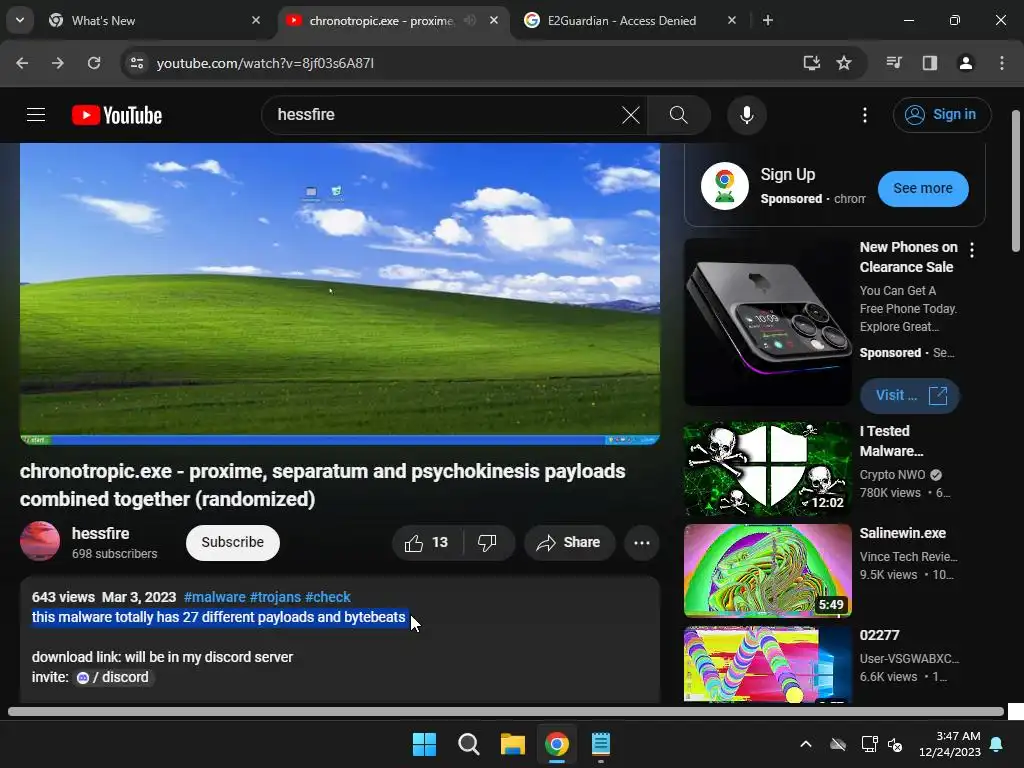Open the hessfire channel name
This screenshot has height=768, width=1024.
coord(101,534)
